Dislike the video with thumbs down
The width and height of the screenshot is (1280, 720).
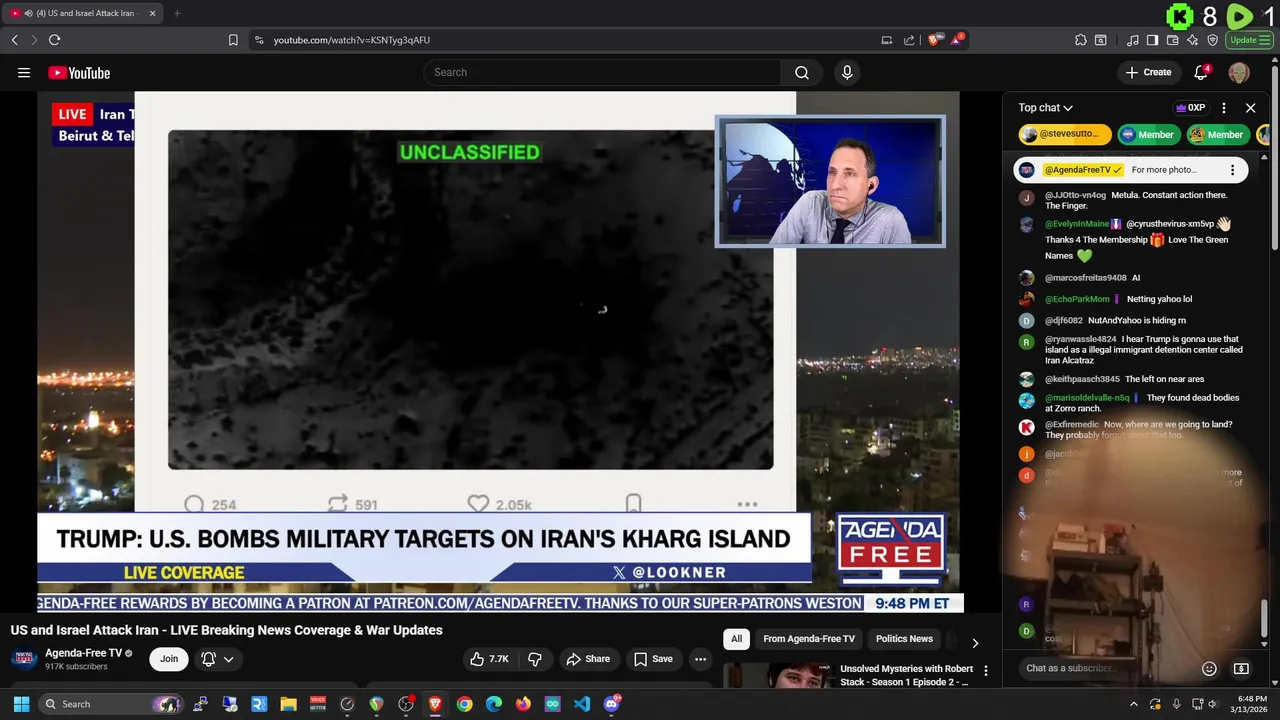click(x=534, y=659)
